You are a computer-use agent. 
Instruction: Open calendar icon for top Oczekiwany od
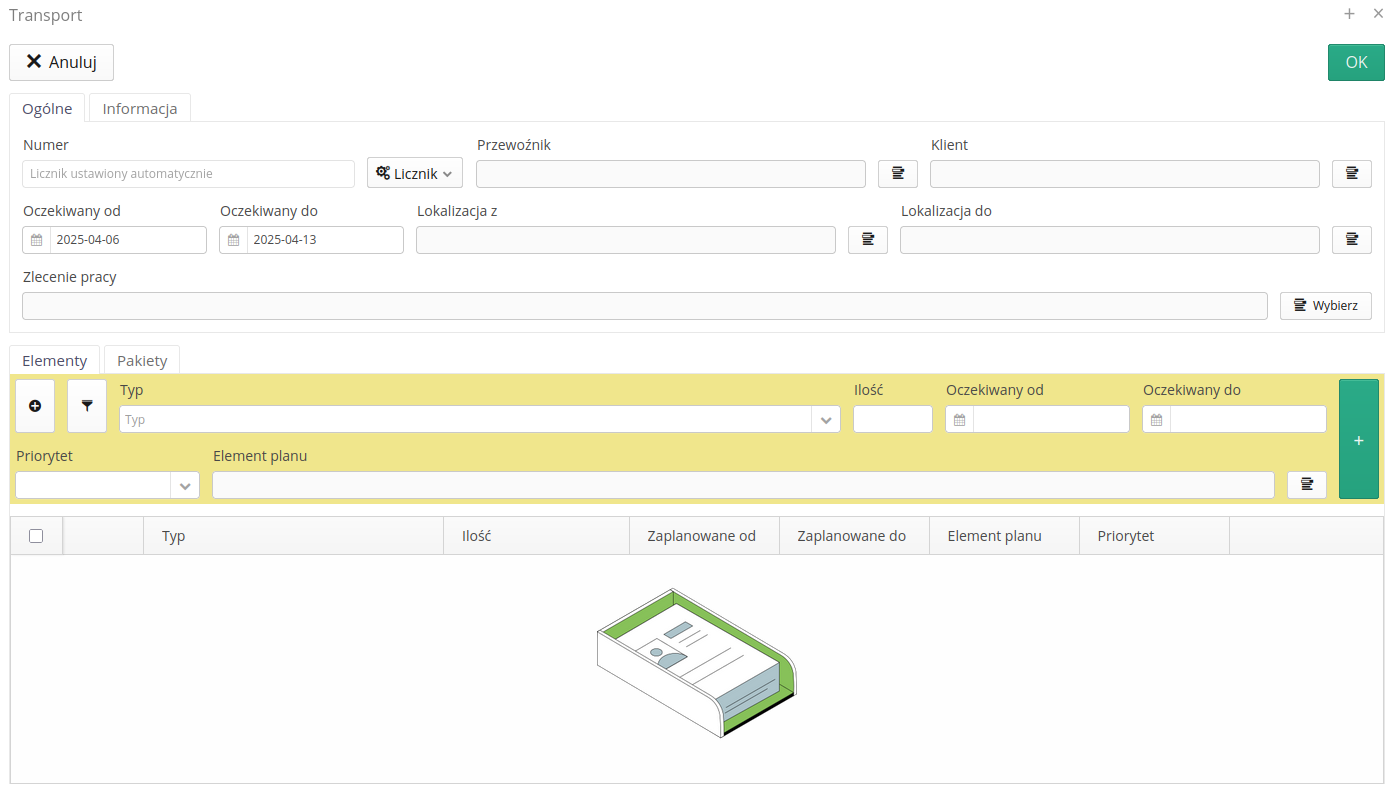pyautogui.click(x=36, y=240)
